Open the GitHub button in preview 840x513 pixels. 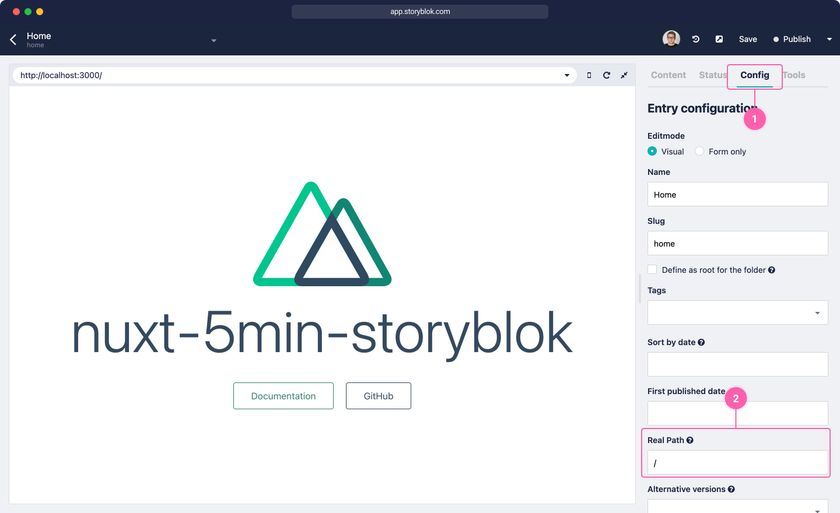click(378, 396)
